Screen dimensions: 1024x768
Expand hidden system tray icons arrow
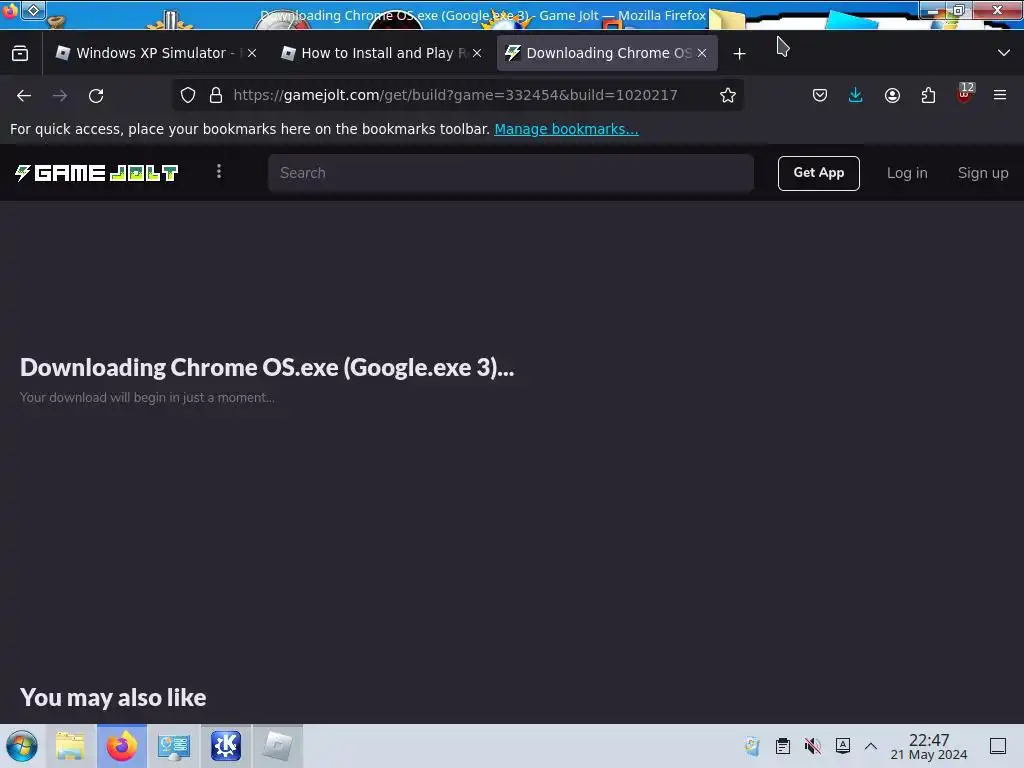click(x=871, y=746)
